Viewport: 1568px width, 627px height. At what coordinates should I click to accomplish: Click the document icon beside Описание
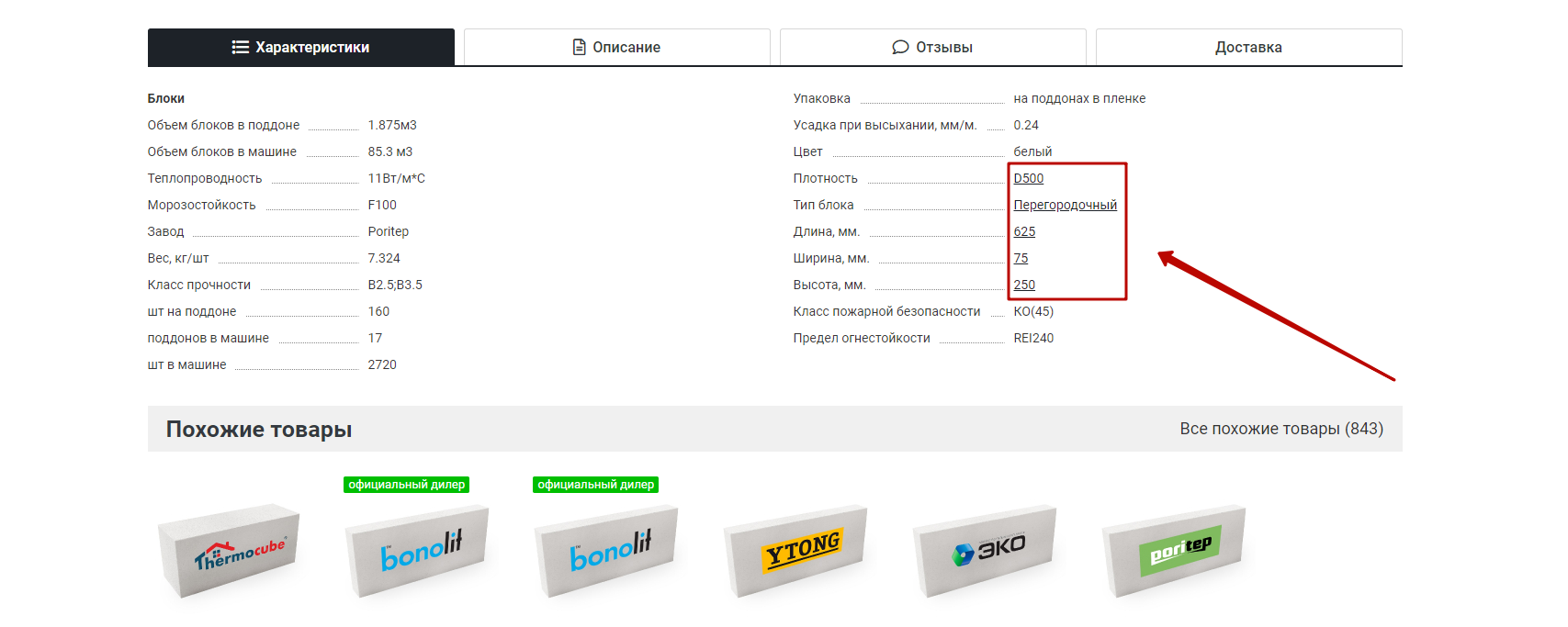(x=579, y=48)
